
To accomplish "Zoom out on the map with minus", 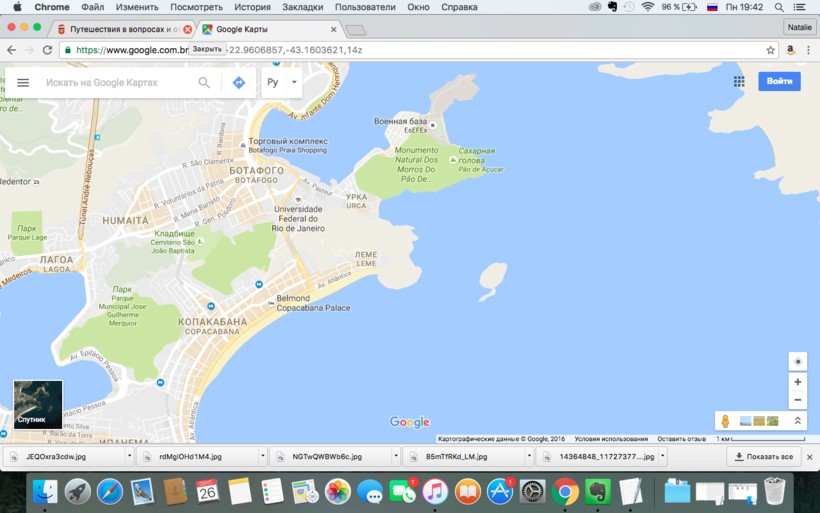I will click(797, 400).
